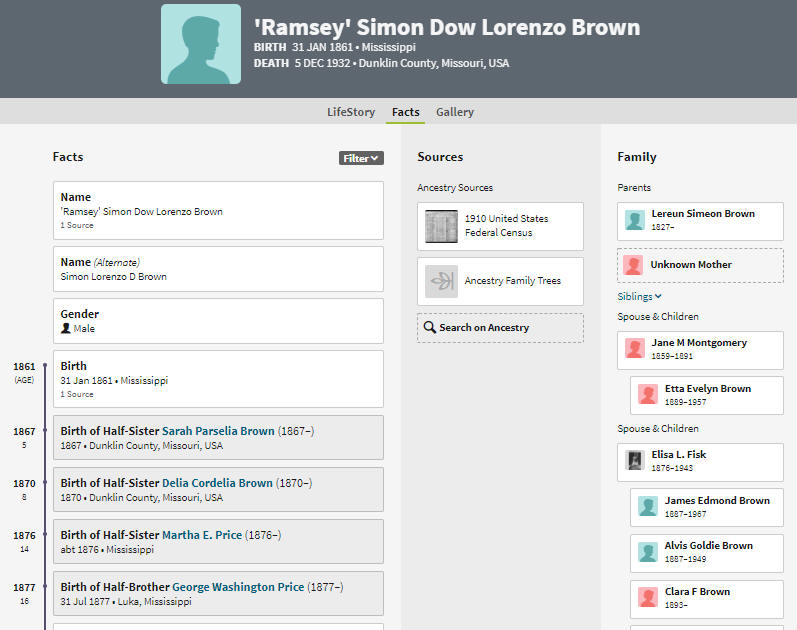The height and width of the screenshot is (630, 797).
Task: Expand the Siblings list
Action: coord(639,296)
